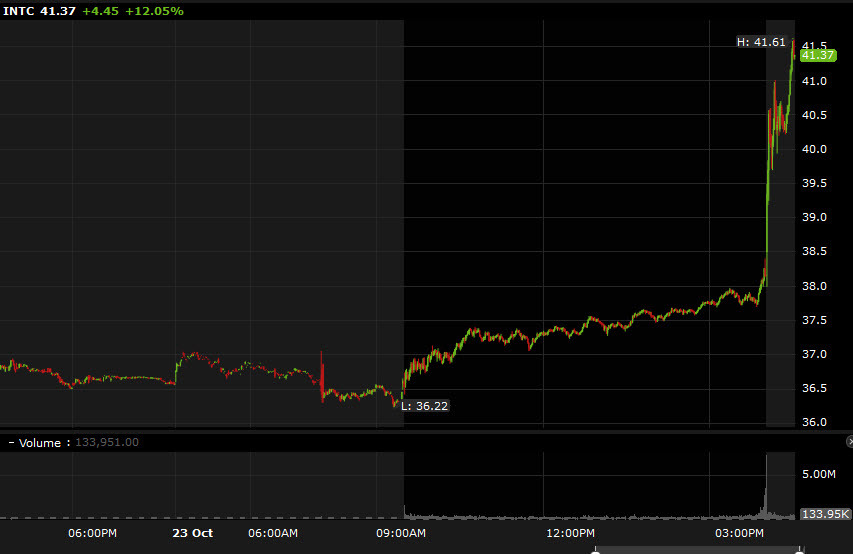Select the H: 41.61 high marker
Screen dimensions: 853x554
tap(760, 42)
